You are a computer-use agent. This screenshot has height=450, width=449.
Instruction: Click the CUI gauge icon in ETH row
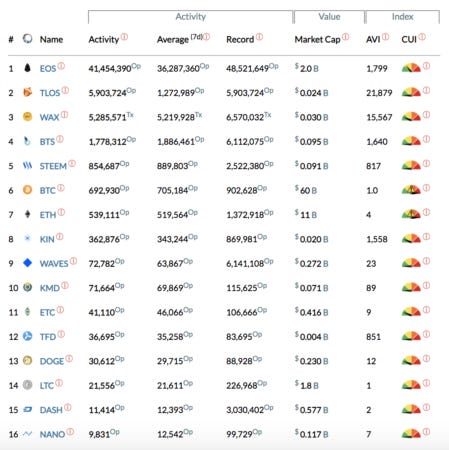point(411,214)
